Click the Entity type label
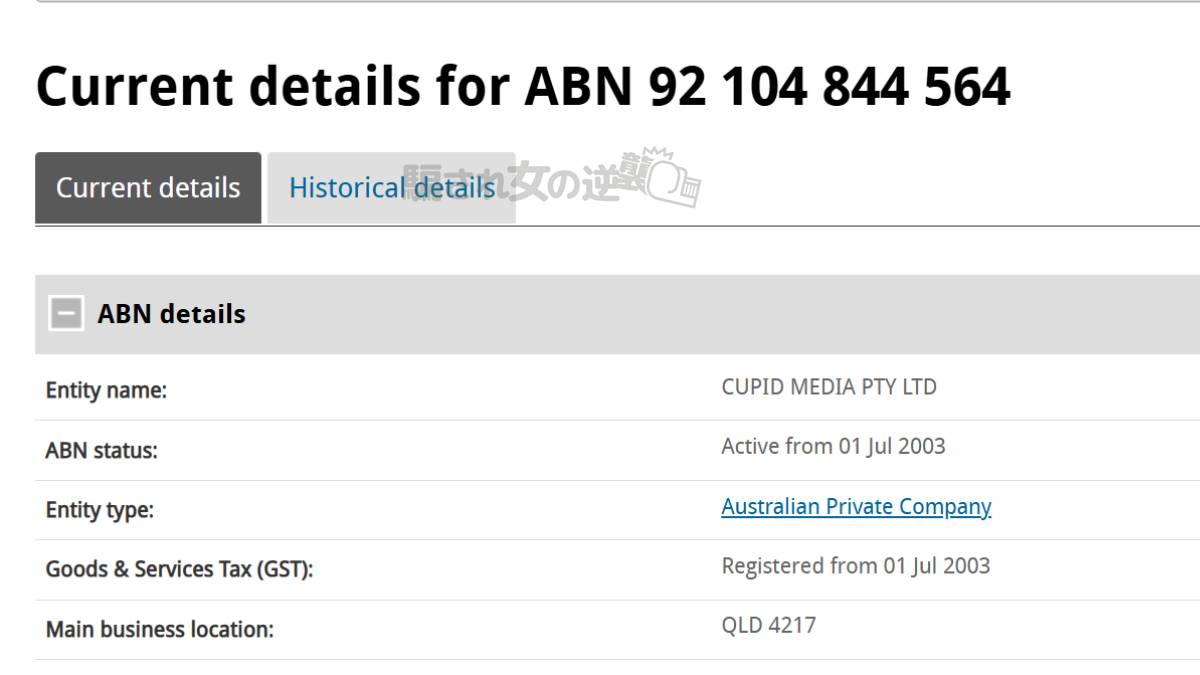The image size is (1200, 675). (100, 510)
